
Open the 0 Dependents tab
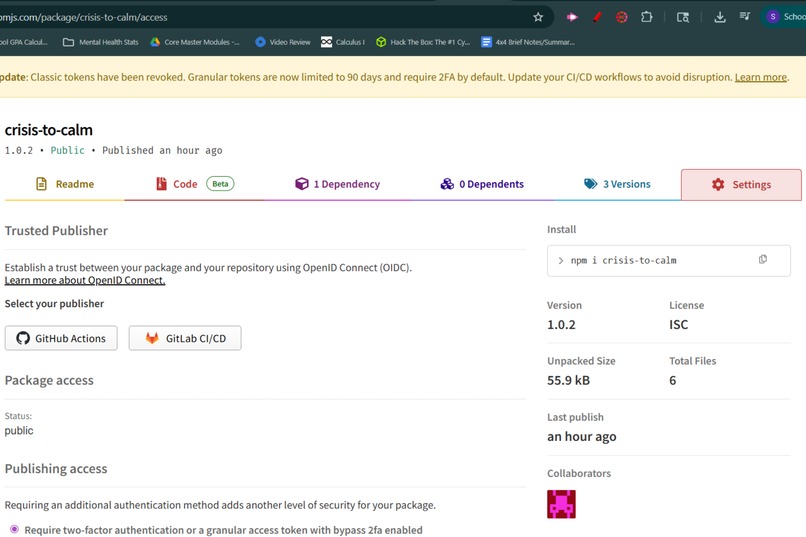click(482, 184)
